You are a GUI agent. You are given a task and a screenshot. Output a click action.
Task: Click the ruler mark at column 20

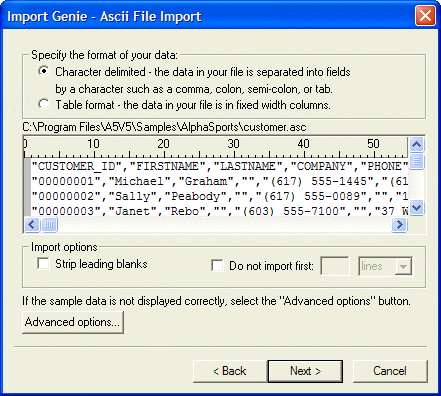point(163,144)
